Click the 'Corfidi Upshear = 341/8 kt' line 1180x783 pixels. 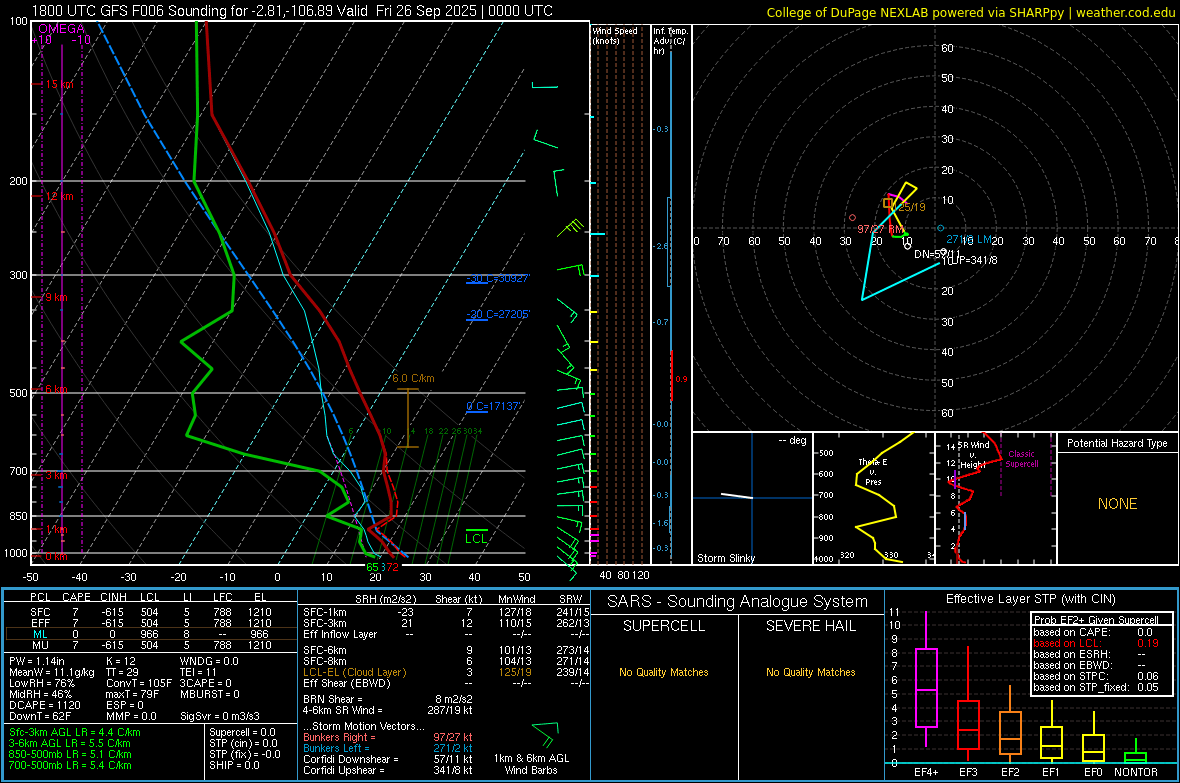387,769
